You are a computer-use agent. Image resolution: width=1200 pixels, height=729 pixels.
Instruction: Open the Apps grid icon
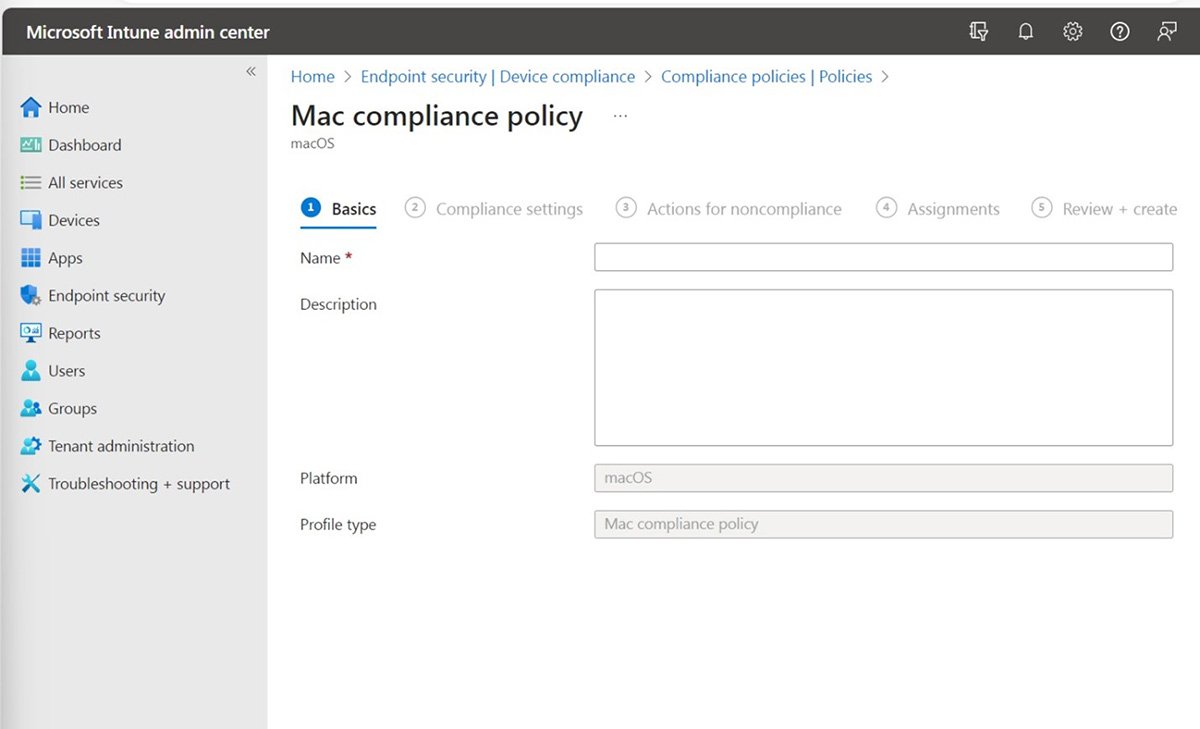pos(31,258)
